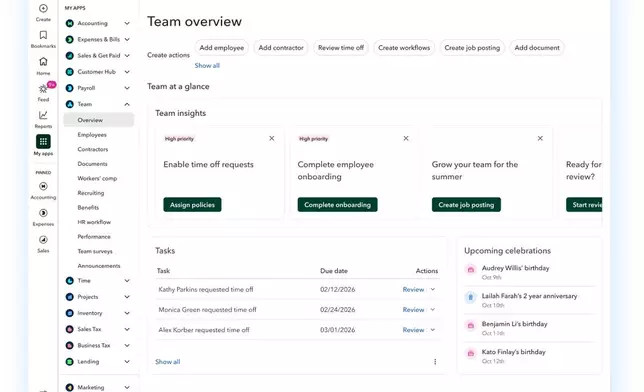Expand the Sales & Get Paid chevron

pyautogui.click(x=127, y=55)
